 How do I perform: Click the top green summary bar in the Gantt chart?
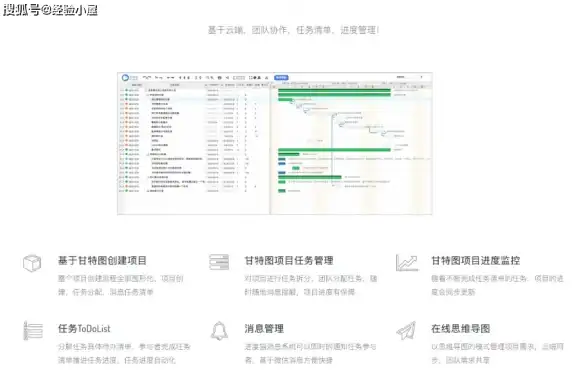point(334,90)
